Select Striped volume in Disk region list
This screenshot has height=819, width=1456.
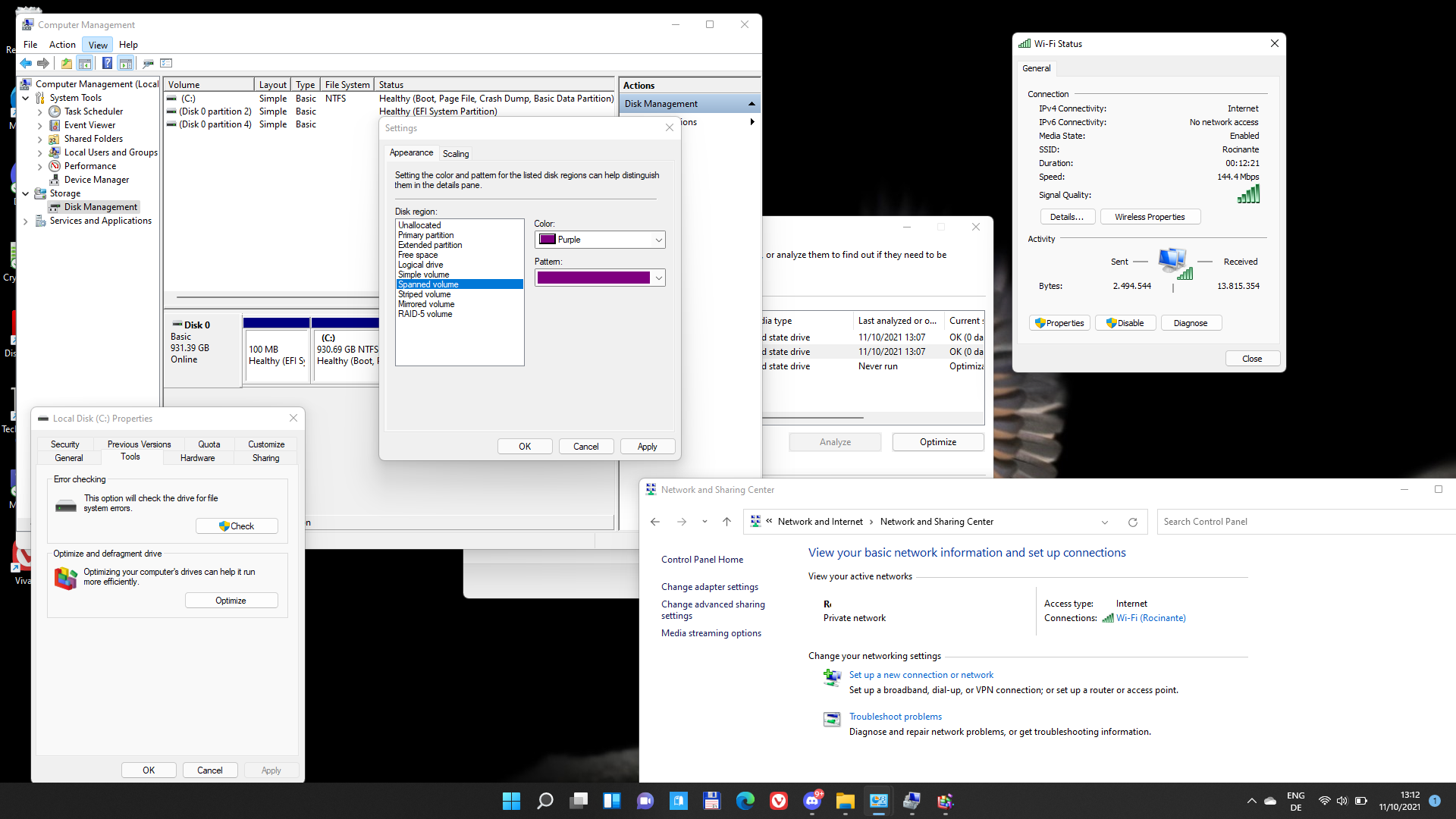[x=425, y=294]
